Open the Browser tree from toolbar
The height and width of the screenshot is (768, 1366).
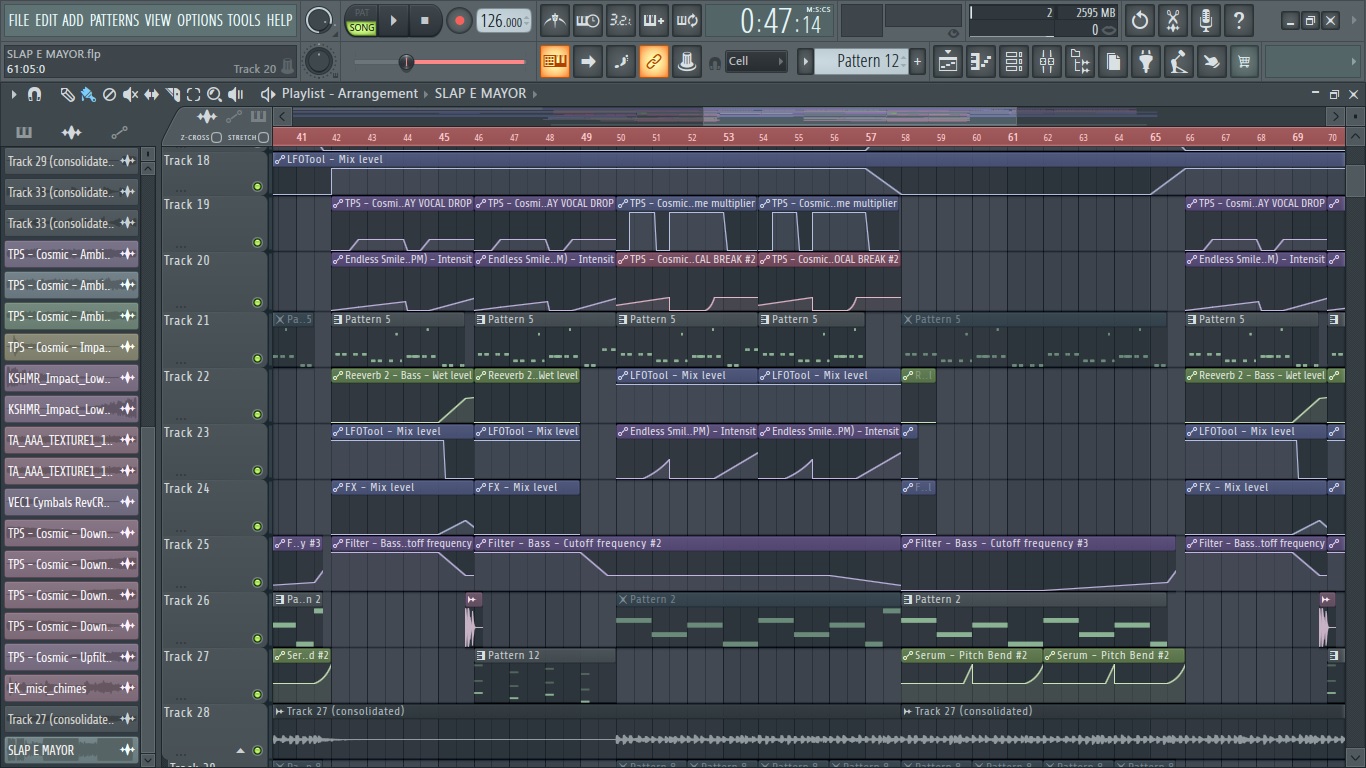pyautogui.click(x=1080, y=61)
